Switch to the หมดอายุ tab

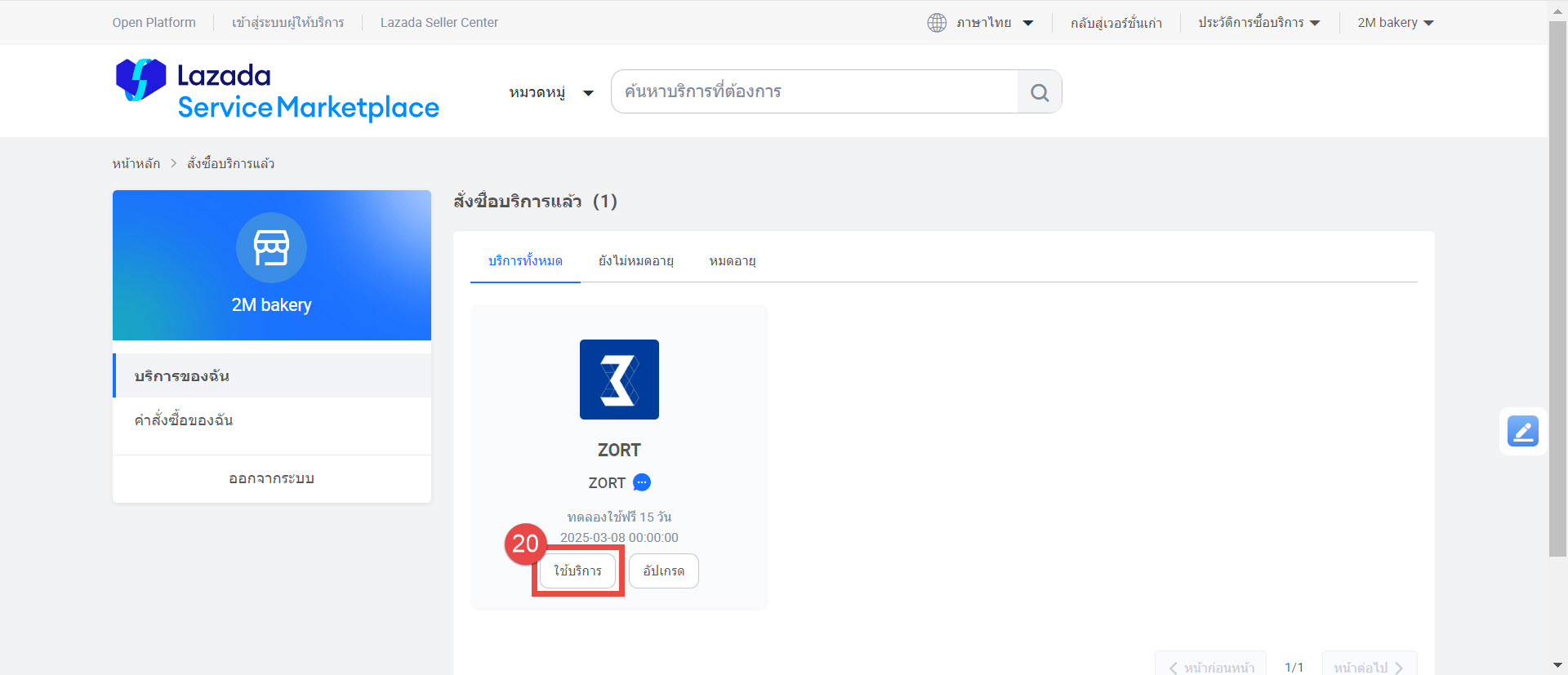[732, 261]
